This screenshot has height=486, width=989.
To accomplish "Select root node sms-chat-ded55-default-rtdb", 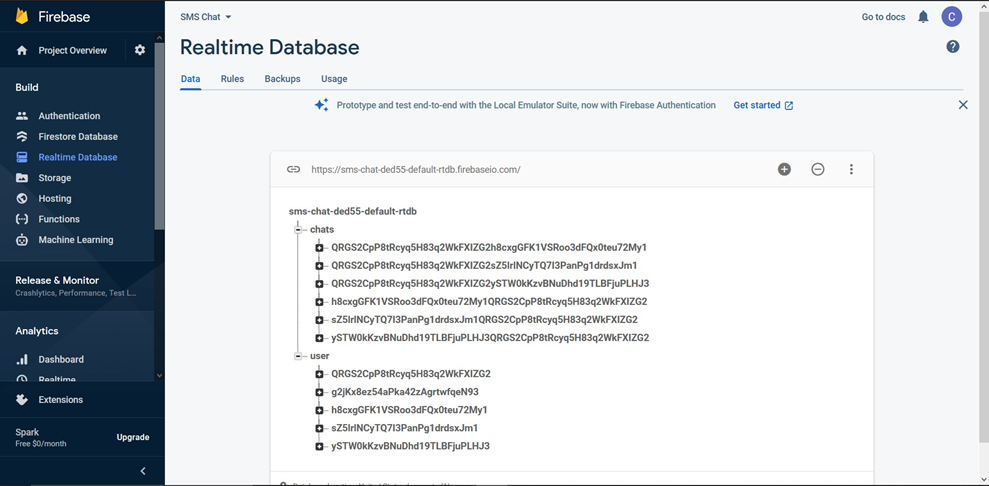I will click(353, 212).
